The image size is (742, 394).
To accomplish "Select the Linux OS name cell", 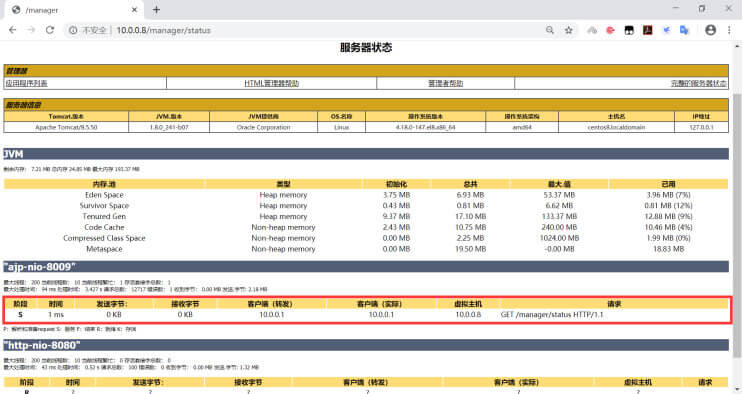I will [x=341, y=127].
